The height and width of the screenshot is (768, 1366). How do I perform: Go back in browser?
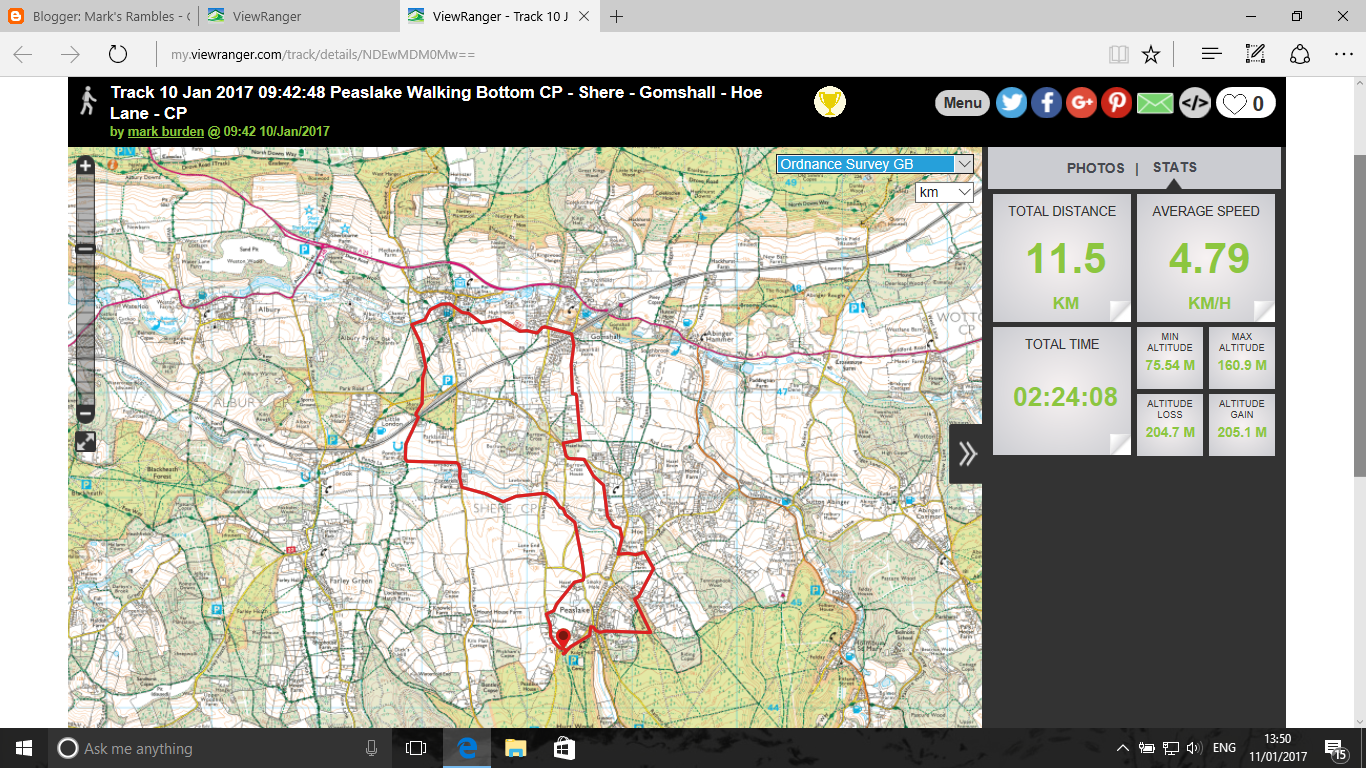click(23, 54)
